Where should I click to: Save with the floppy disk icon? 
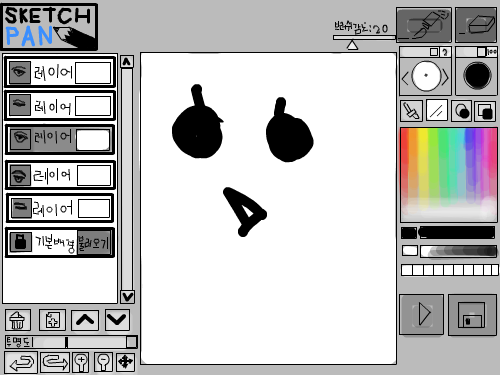pyautogui.click(x=472, y=314)
